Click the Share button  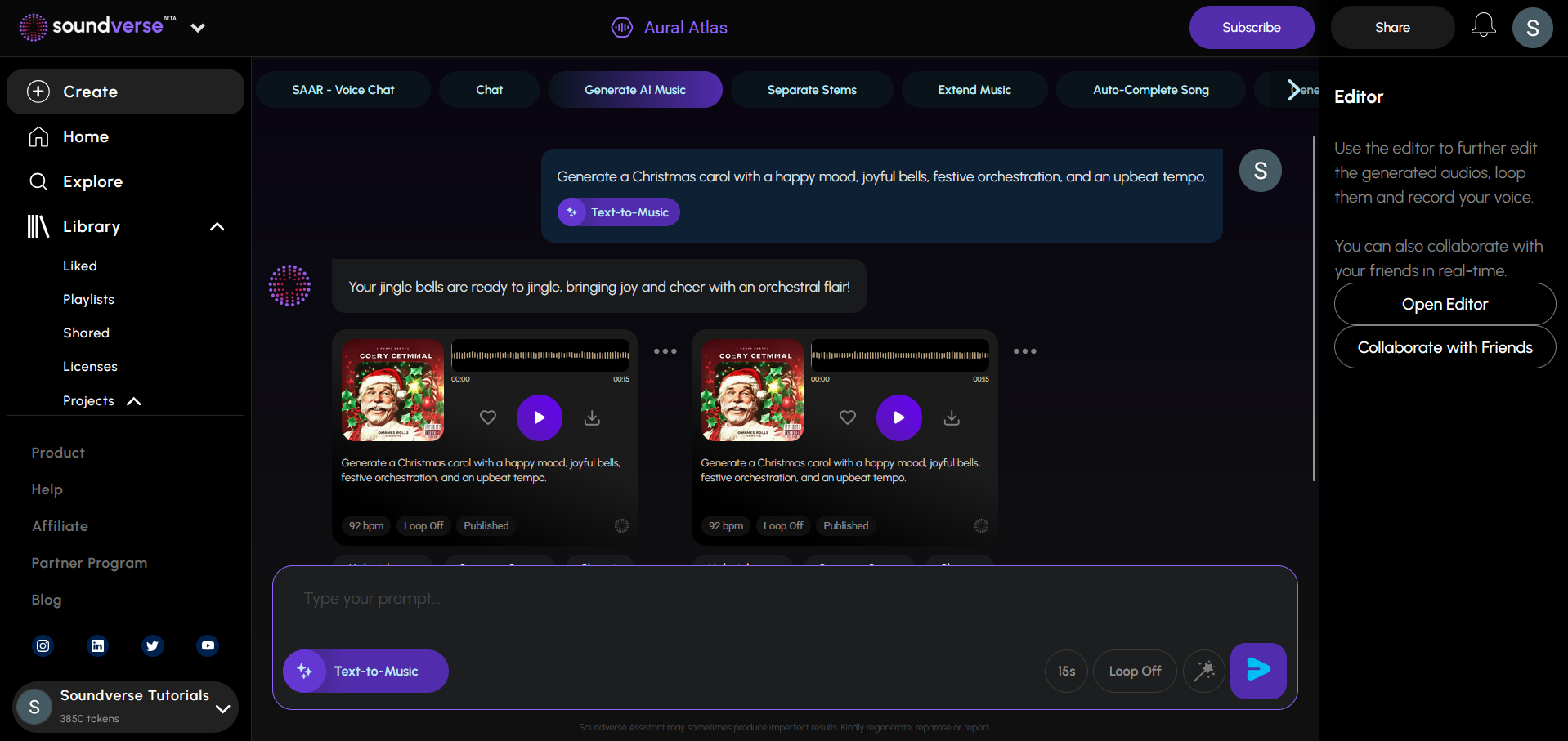[1391, 27]
